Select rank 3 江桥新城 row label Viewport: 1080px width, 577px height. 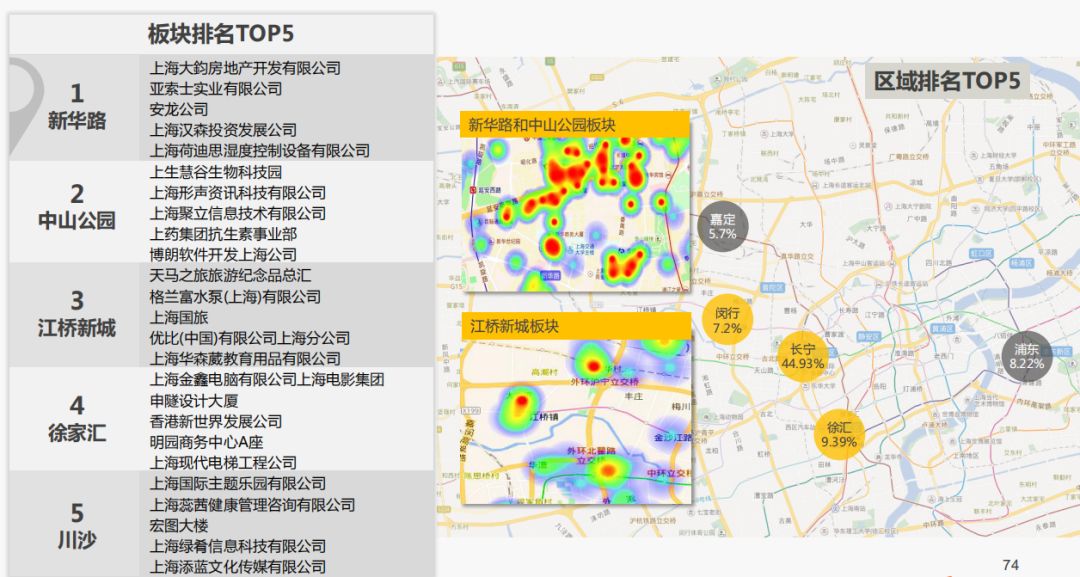[76, 314]
